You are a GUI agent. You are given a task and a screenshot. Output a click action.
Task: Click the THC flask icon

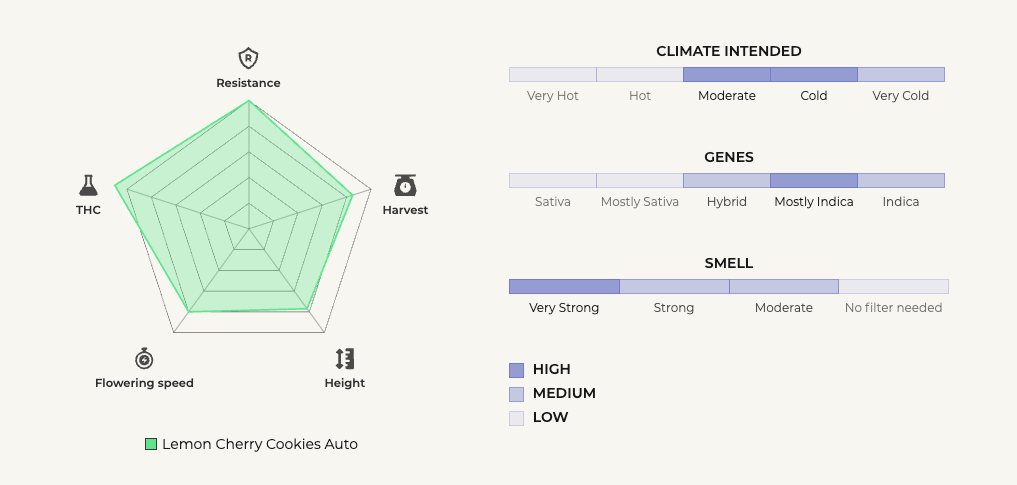pyautogui.click(x=88, y=185)
